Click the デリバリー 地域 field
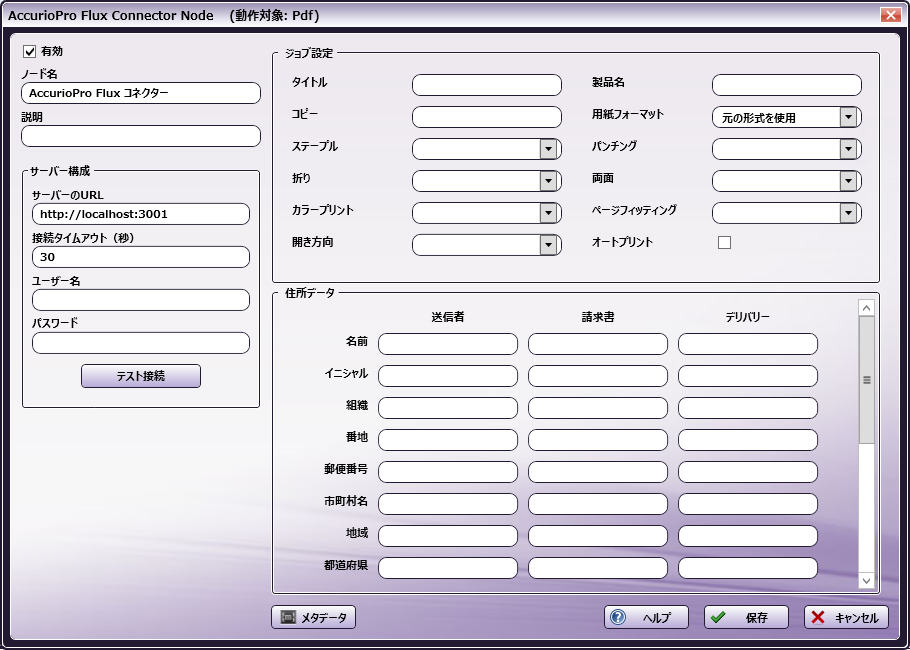The height and width of the screenshot is (650, 910). 748,536
